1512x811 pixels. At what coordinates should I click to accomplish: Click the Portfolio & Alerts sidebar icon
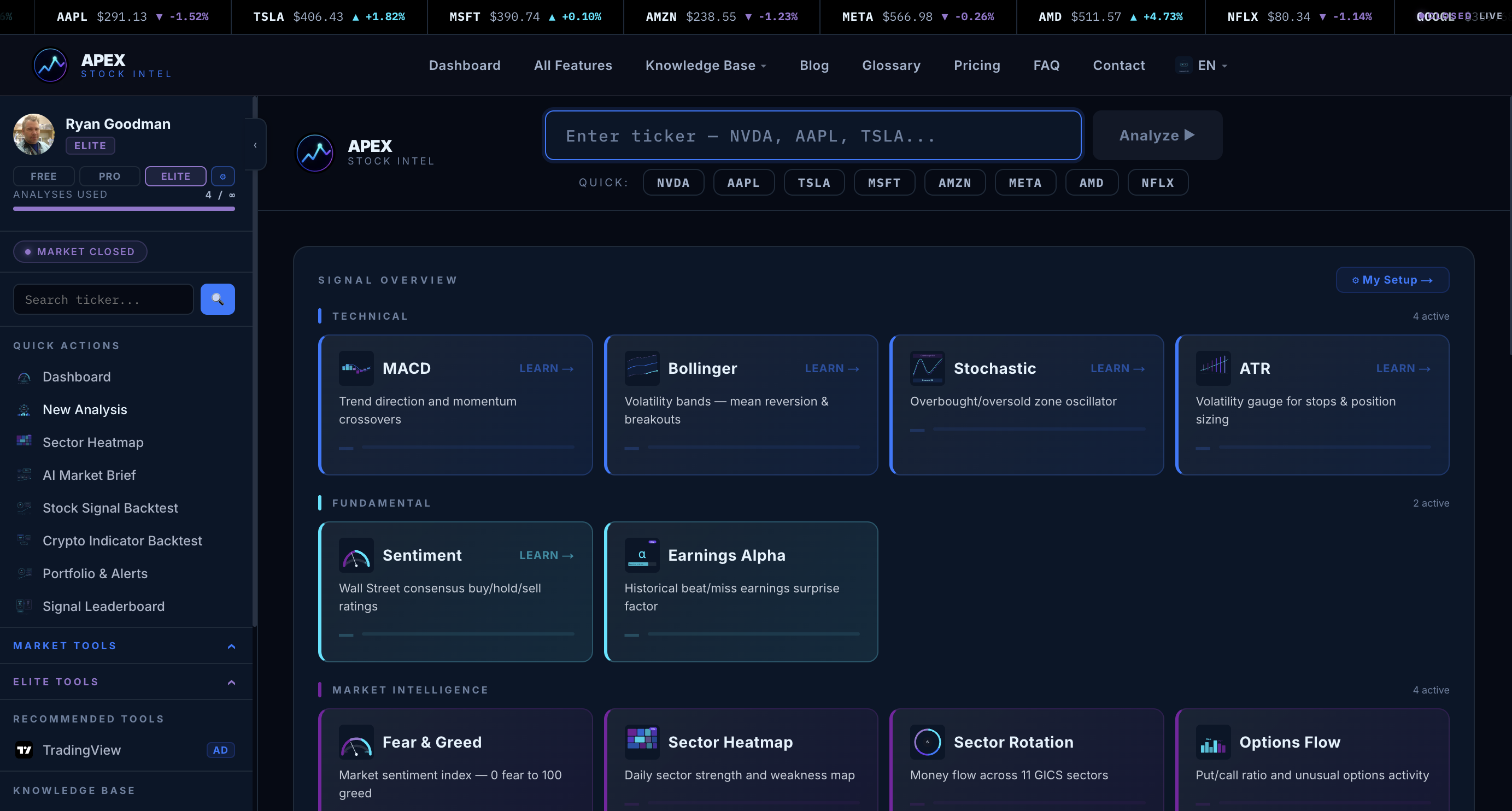pyautogui.click(x=24, y=573)
